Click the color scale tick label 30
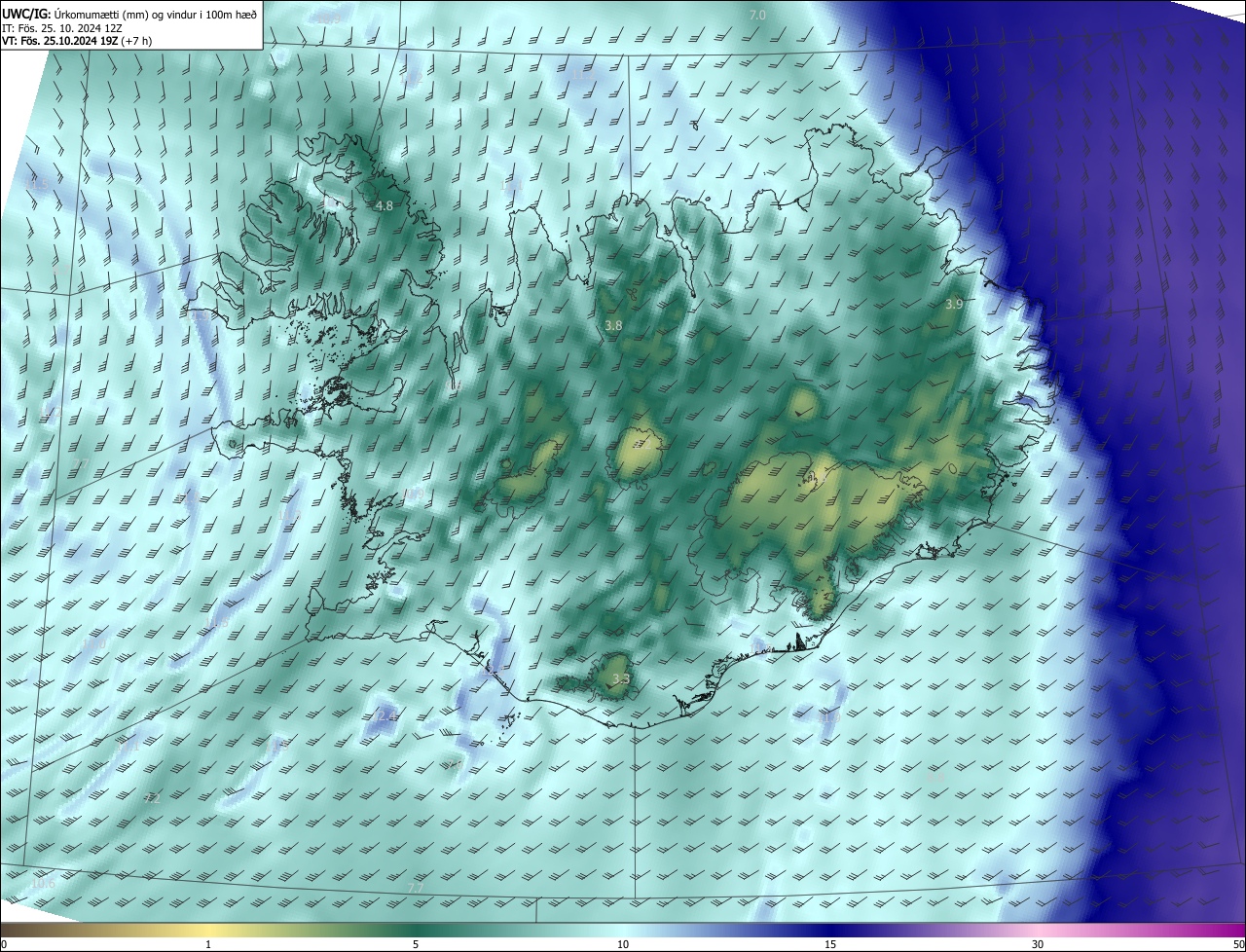The width and height of the screenshot is (1246, 952). point(1038,944)
